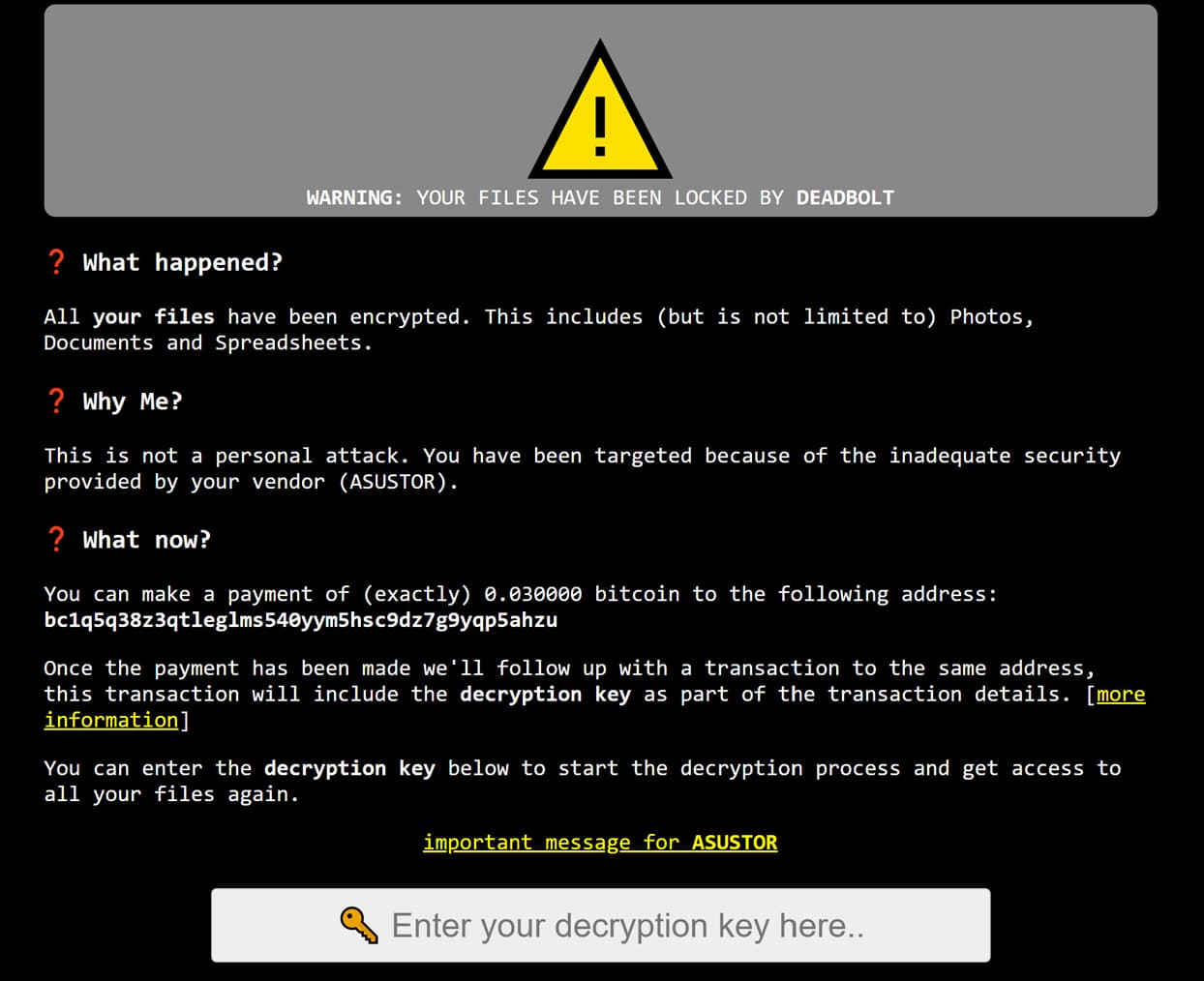Viewport: 1204px width, 981px height.
Task: Click the orange key icon in input box
Action: (x=359, y=925)
